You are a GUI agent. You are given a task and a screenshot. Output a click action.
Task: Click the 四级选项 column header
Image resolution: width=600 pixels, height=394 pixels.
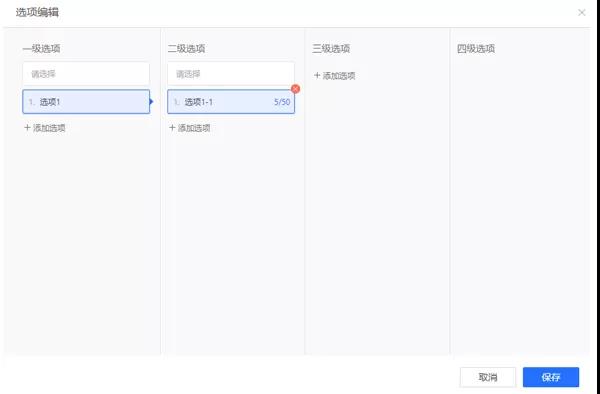tap(476, 49)
